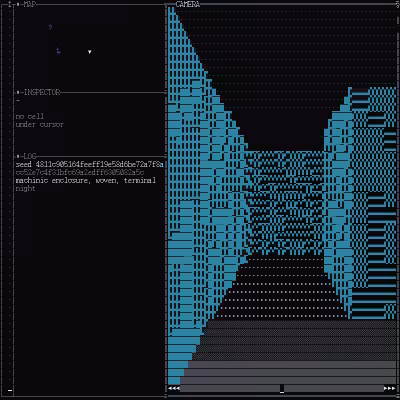Click the dash icon at bottom-left gutter
Image resolution: width=400 pixels, height=400 pixels.
10,390
